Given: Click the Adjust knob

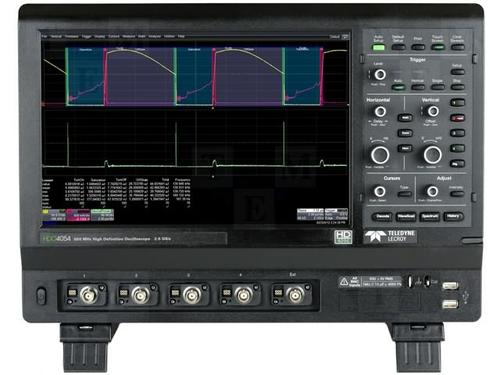Looking at the screenshot, I should pyautogui.click(x=433, y=191).
